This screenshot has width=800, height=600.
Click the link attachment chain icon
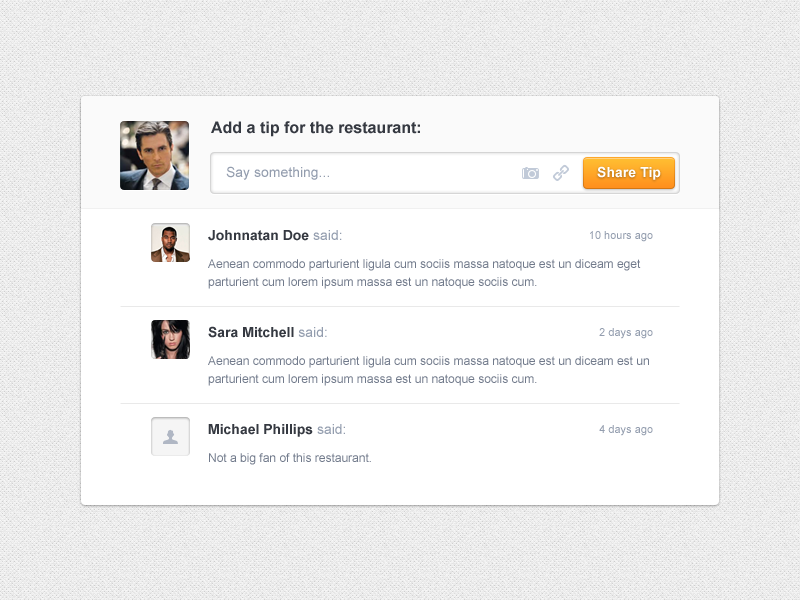pyautogui.click(x=561, y=173)
